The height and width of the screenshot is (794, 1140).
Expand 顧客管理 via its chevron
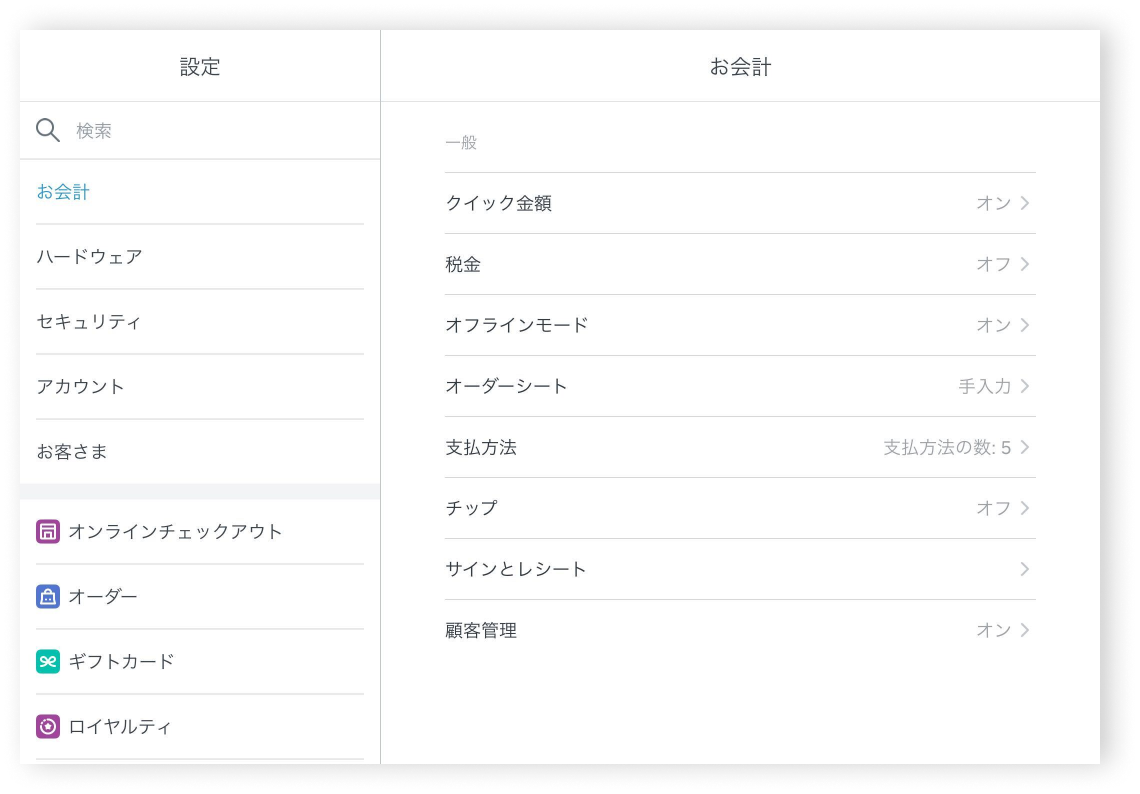point(1025,630)
